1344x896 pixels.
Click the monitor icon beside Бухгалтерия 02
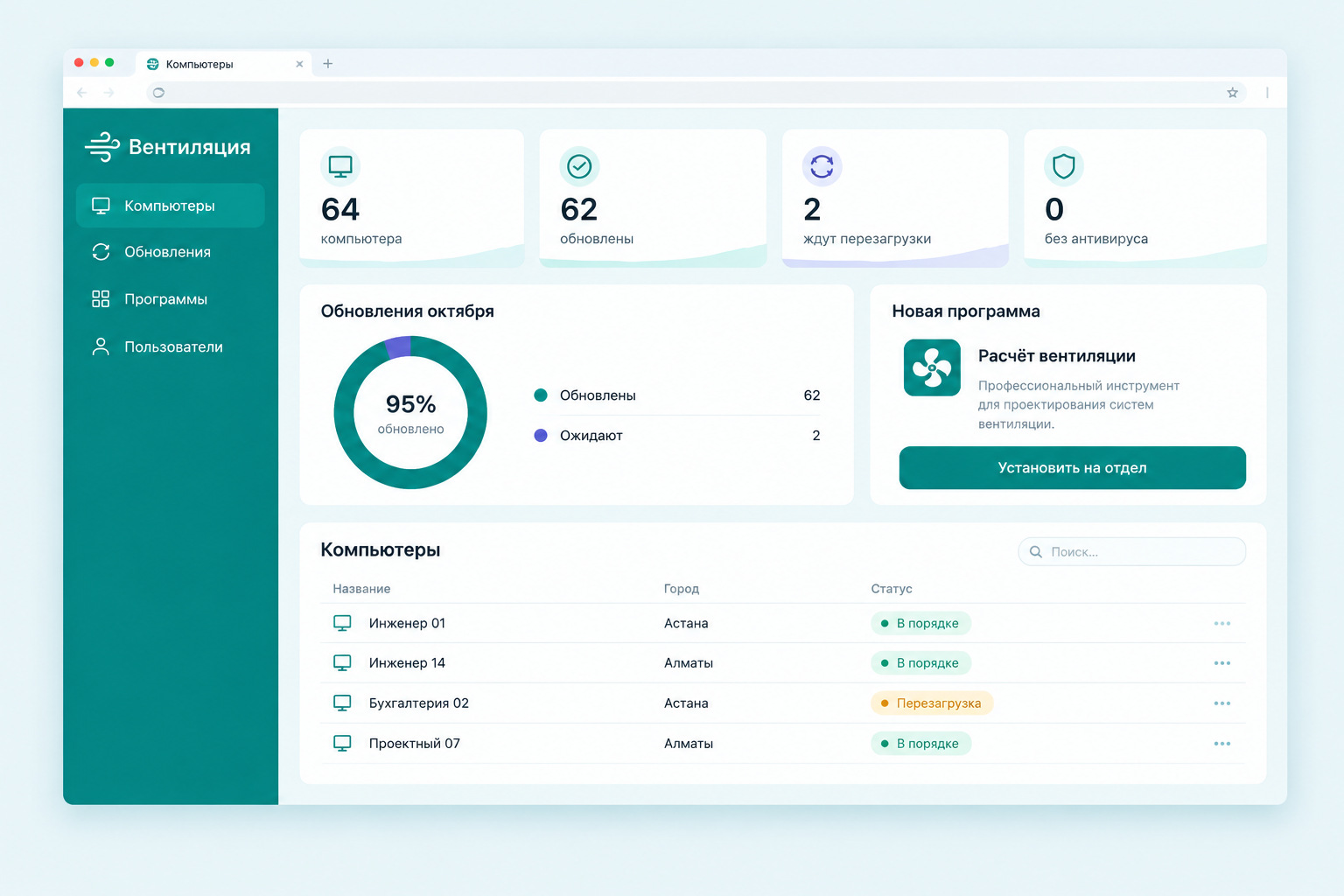[x=342, y=703]
